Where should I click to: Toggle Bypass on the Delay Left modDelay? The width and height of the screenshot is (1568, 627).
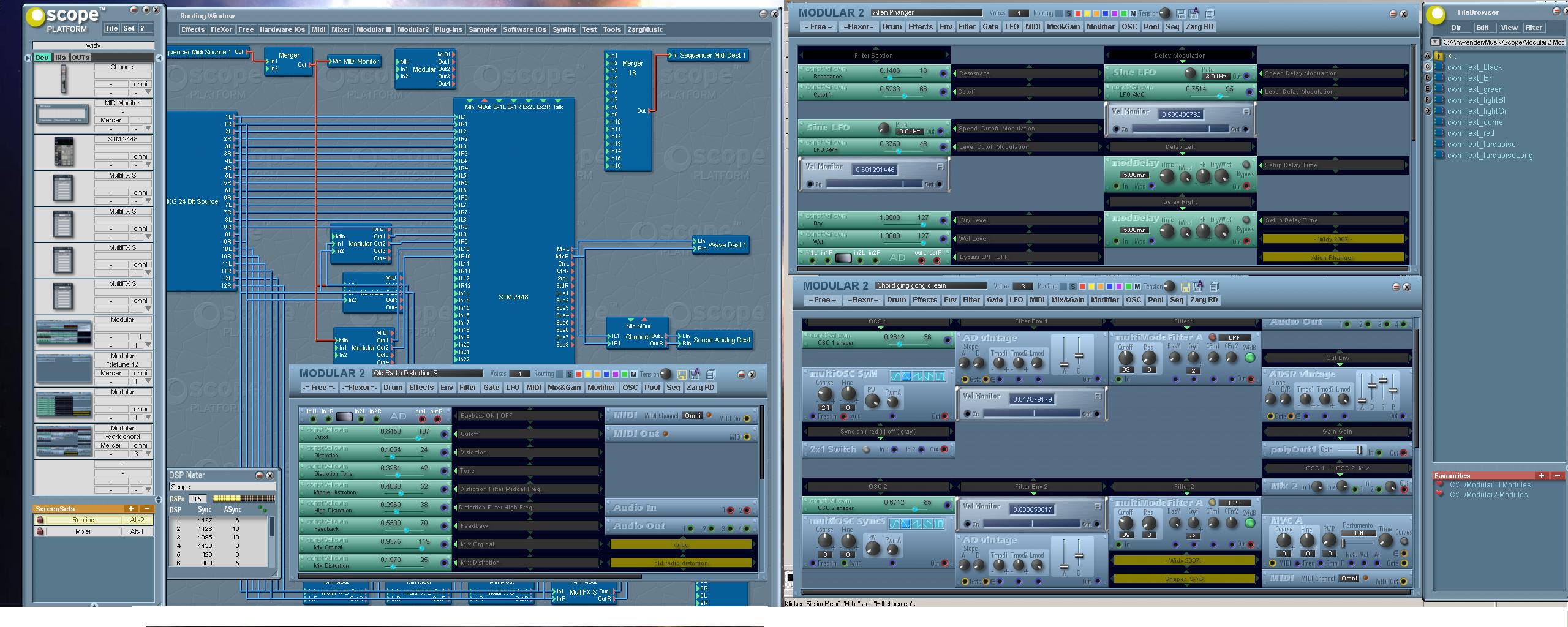(1246, 165)
